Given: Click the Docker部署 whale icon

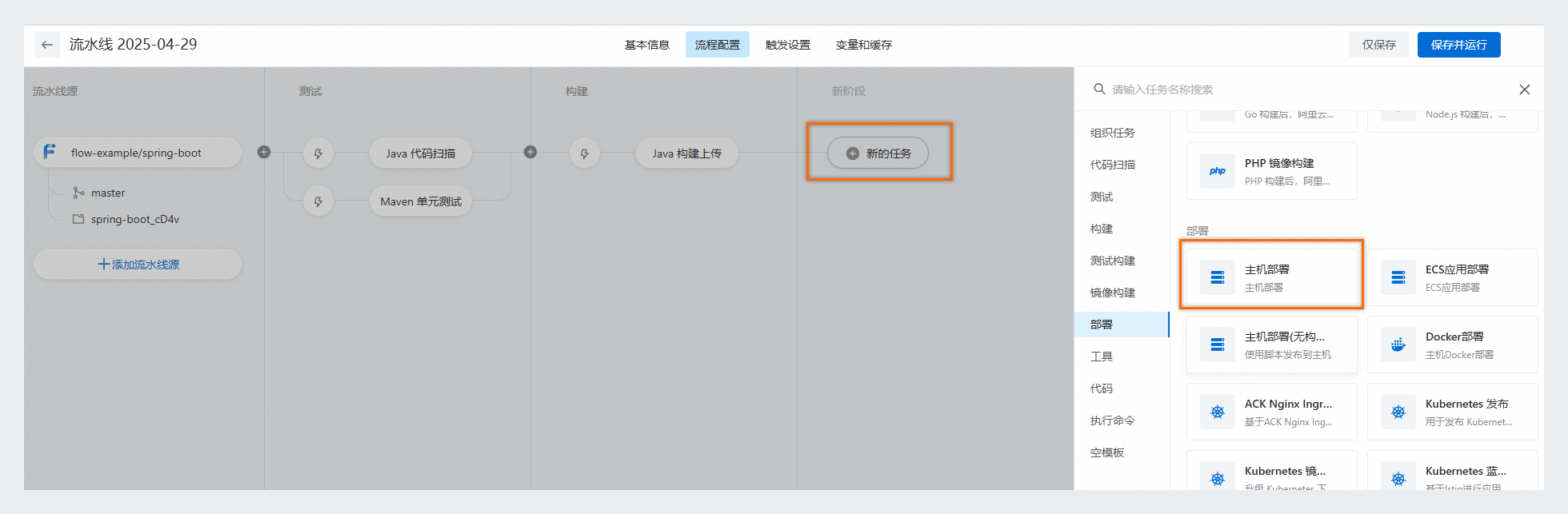Looking at the screenshot, I should tap(1398, 345).
